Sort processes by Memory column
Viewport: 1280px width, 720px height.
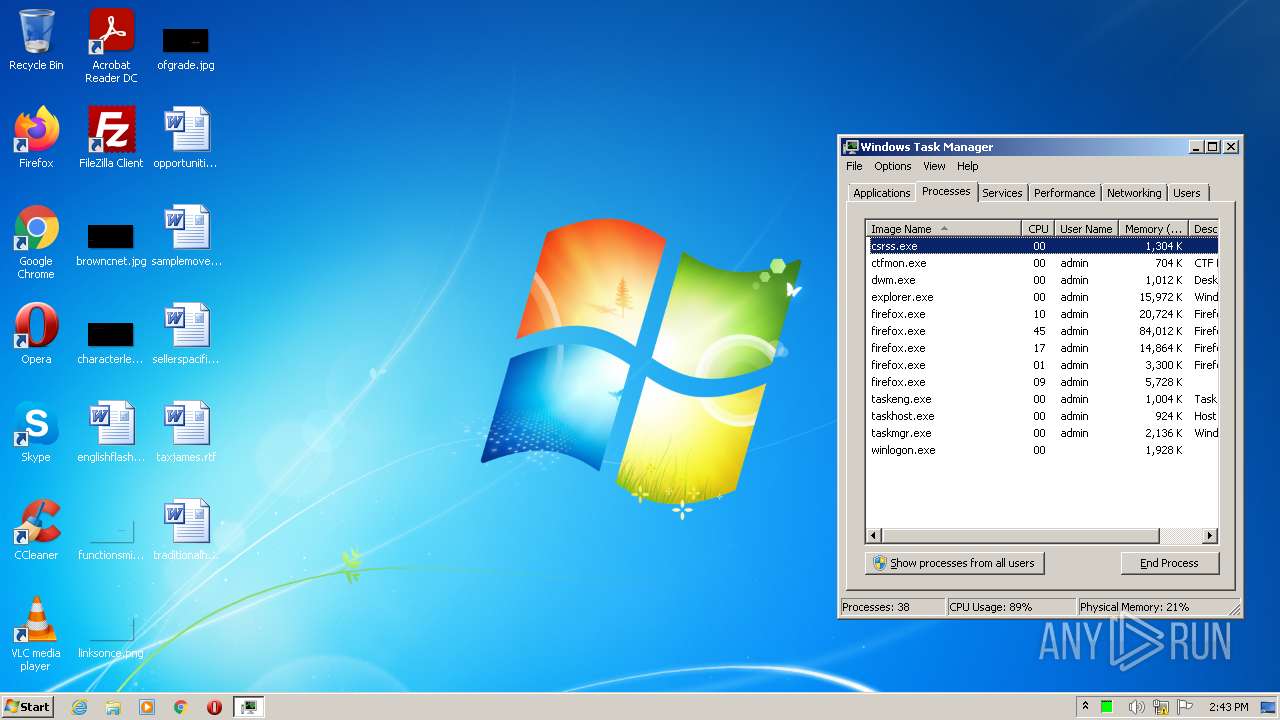[x=1153, y=229]
